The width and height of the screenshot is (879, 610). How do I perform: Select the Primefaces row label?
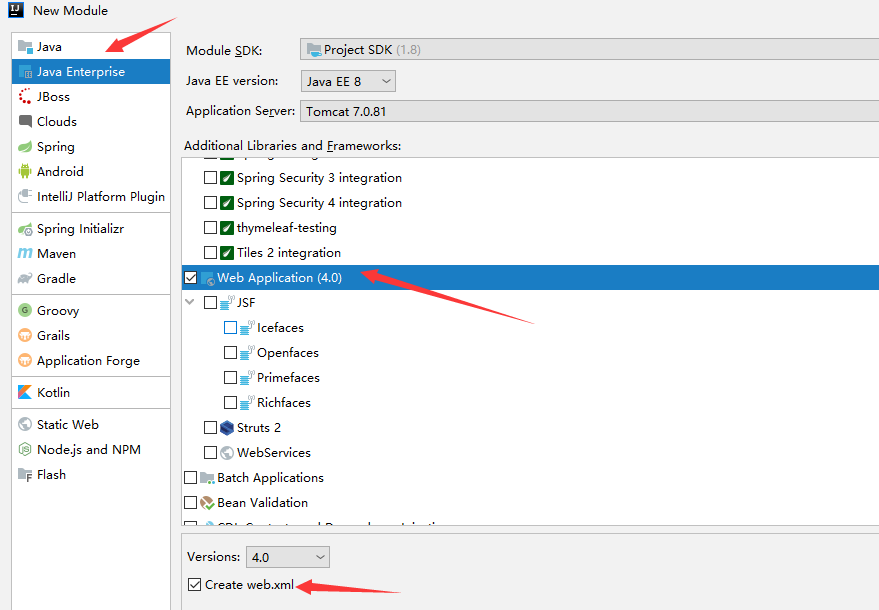[x=288, y=377]
